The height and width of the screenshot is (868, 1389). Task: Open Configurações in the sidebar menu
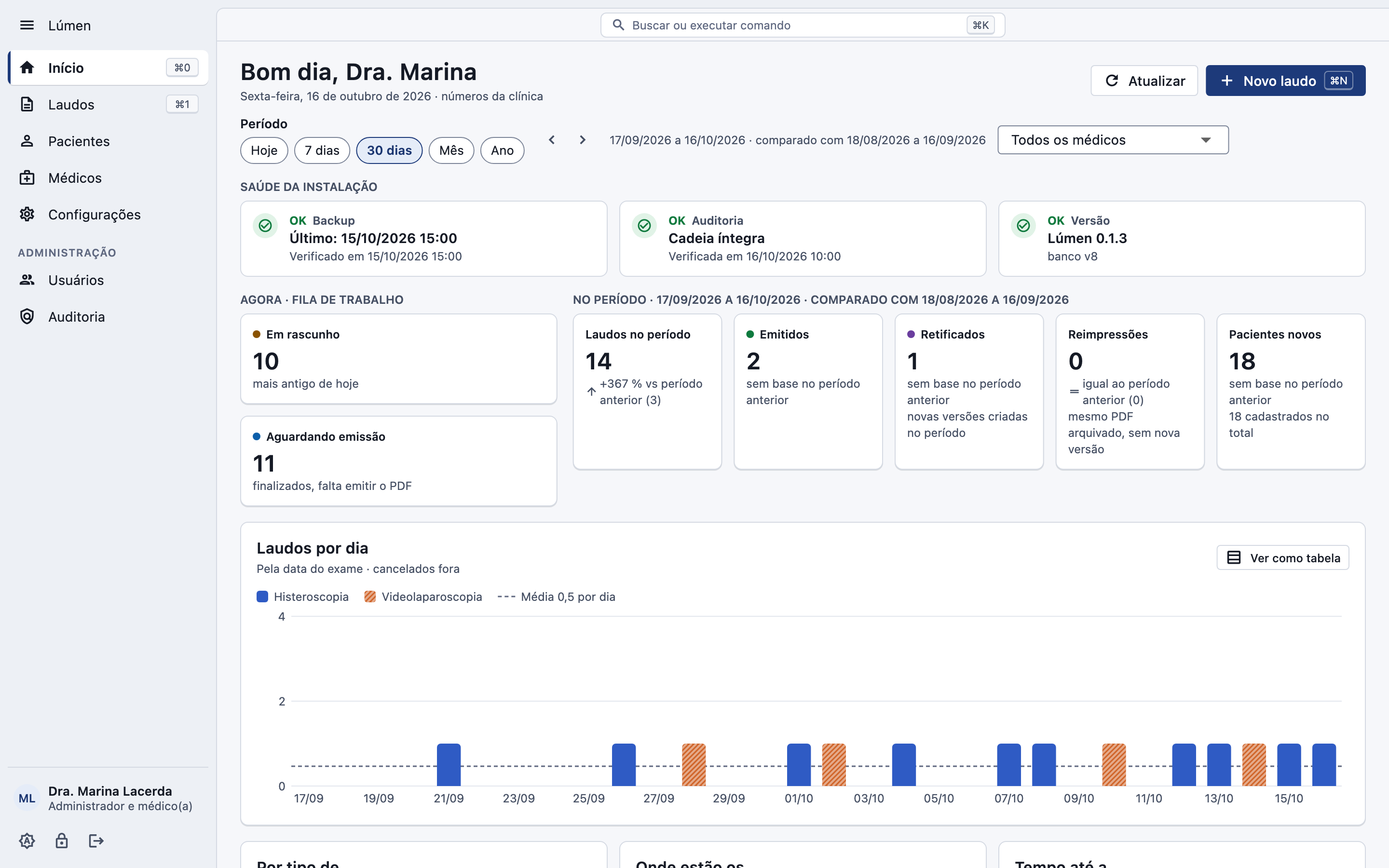(x=109, y=215)
